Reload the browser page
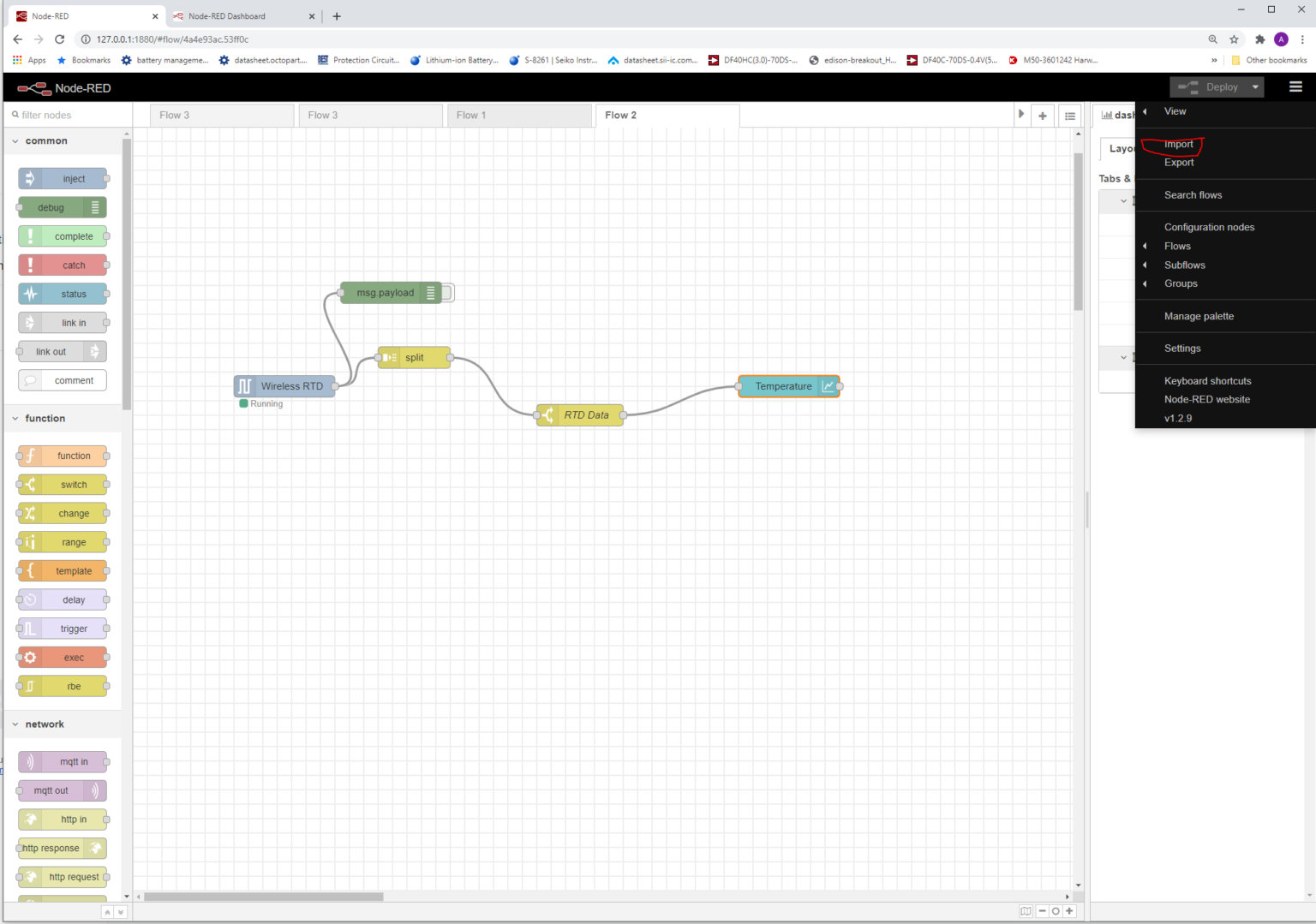Image resolution: width=1316 pixels, height=924 pixels. pos(59,39)
